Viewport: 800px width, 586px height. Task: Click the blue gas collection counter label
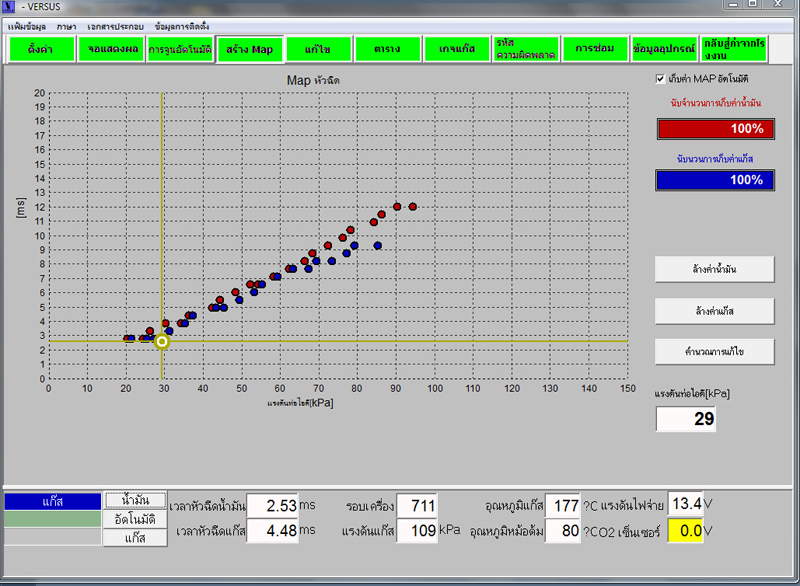click(x=715, y=159)
